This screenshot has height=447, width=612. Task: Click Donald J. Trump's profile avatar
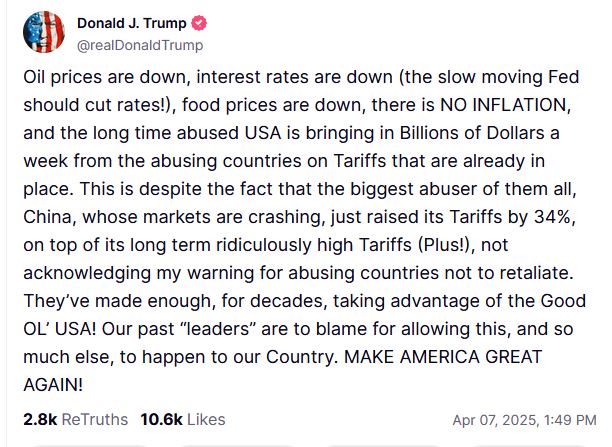click(x=43, y=33)
